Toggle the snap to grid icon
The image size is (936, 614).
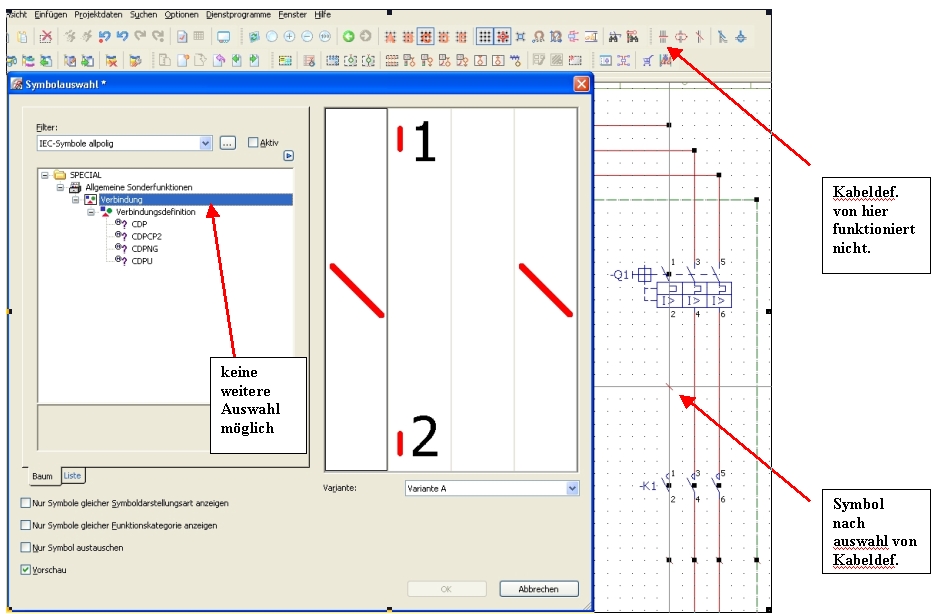[503, 37]
